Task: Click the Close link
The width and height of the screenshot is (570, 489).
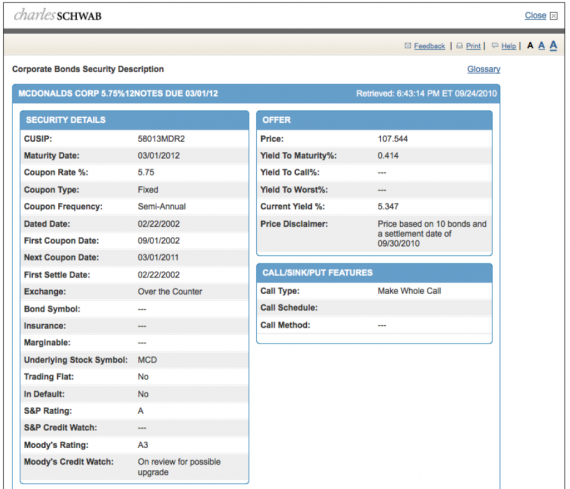Action: point(535,16)
